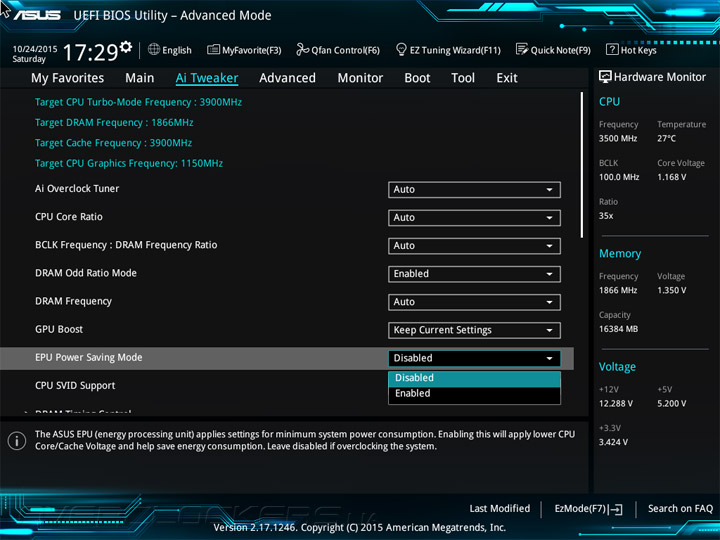Image resolution: width=720 pixels, height=540 pixels.
Task: Click the Memory heading in Hardware Monitor
Action: point(620,253)
